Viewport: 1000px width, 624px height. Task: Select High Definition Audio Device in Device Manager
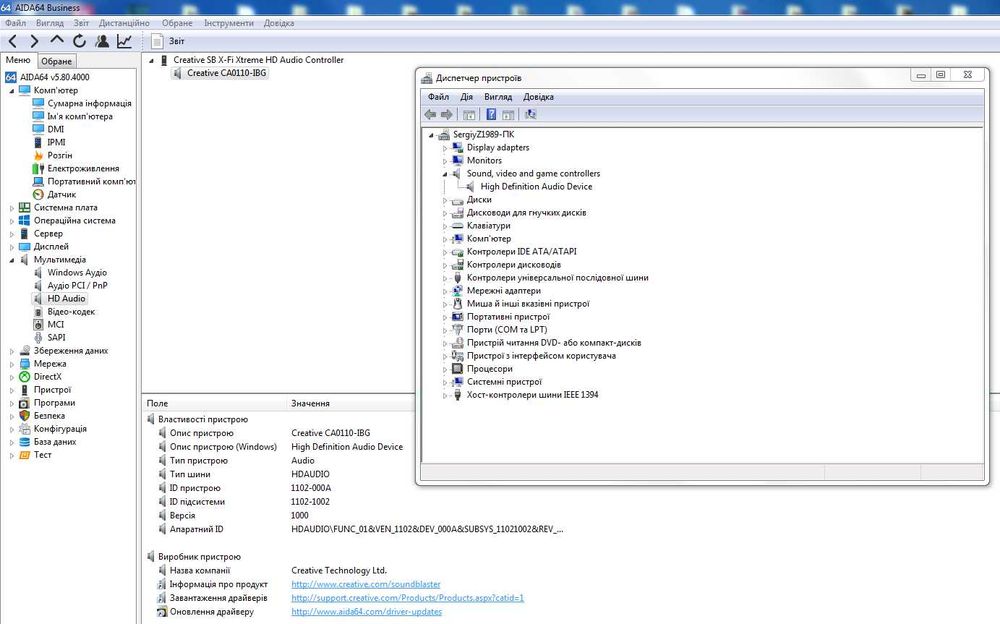click(536, 186)
